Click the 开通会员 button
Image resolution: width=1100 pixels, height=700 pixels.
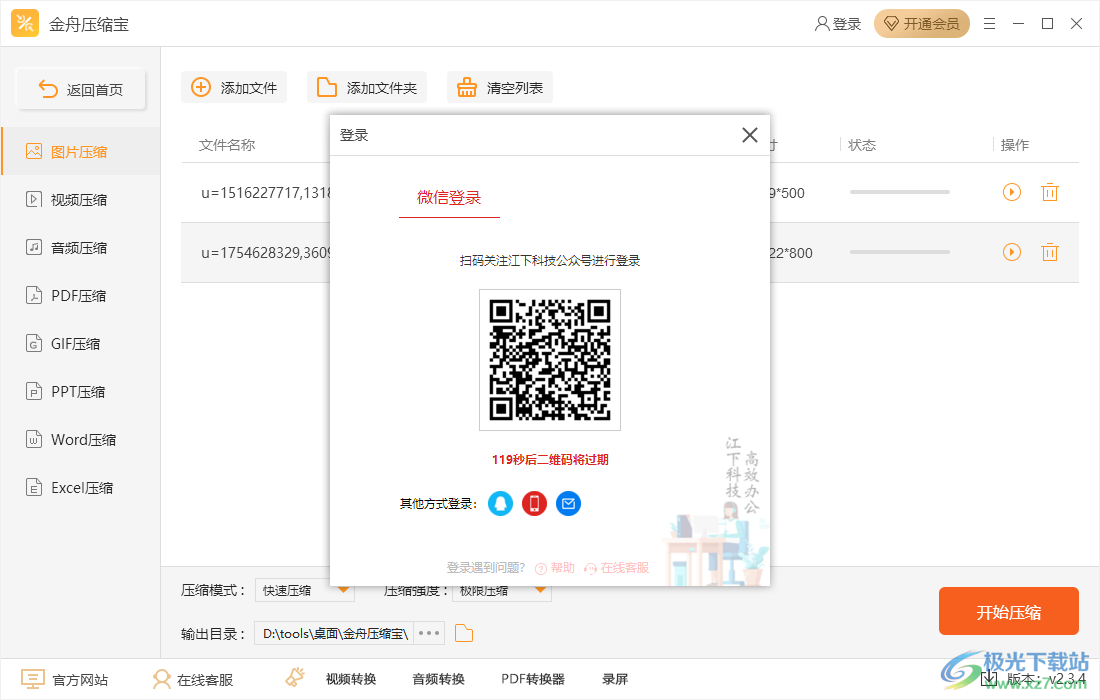click(922, 24)
